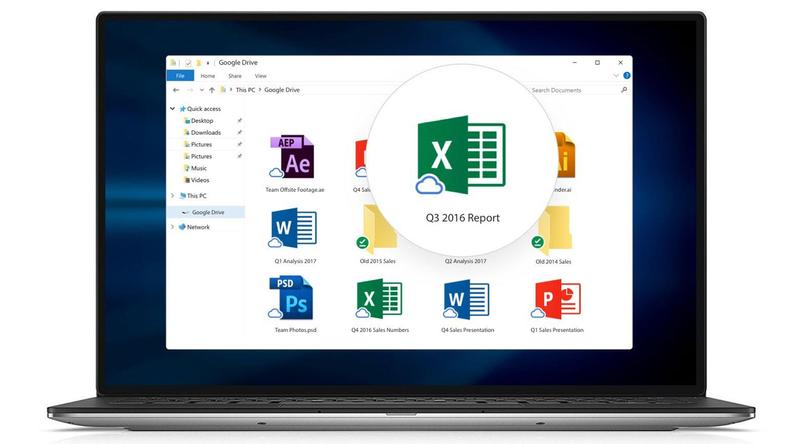Click the cloud badge on Q3 2016 Report

[429, 184]
